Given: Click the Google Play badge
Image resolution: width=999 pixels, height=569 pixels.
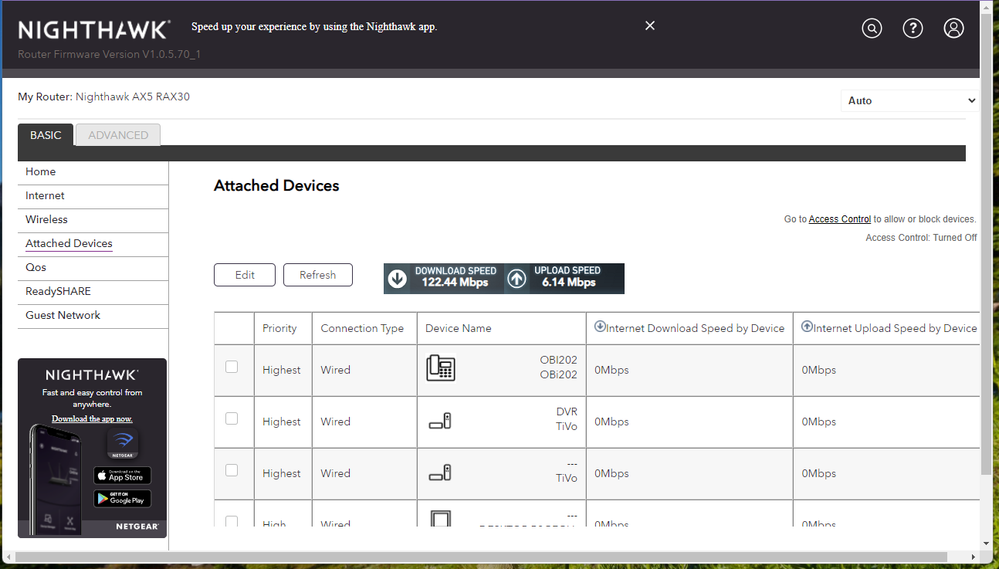Looking at the screenshot, I should click(122, 498).
